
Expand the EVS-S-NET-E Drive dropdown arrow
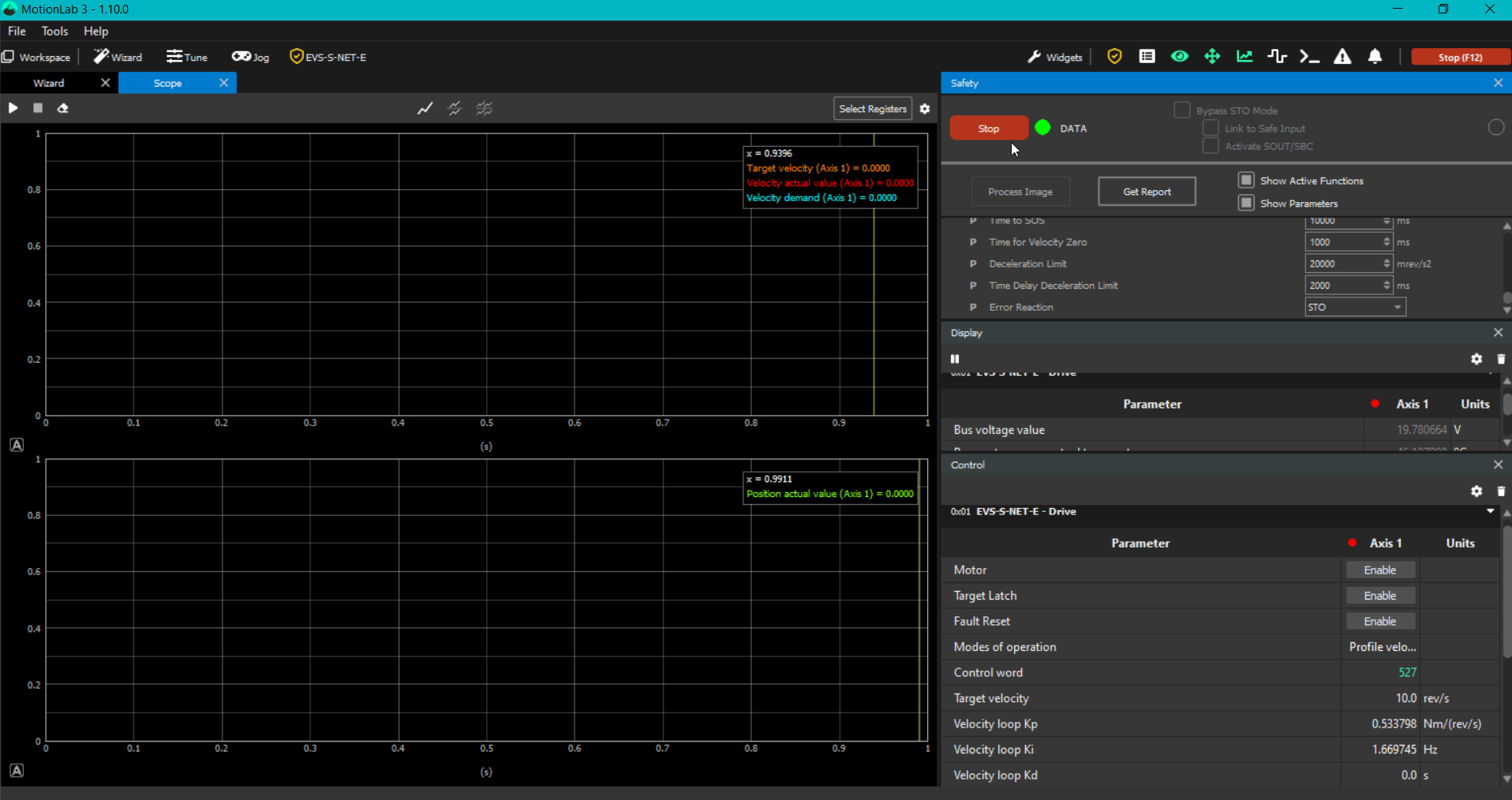point(1490,511)
